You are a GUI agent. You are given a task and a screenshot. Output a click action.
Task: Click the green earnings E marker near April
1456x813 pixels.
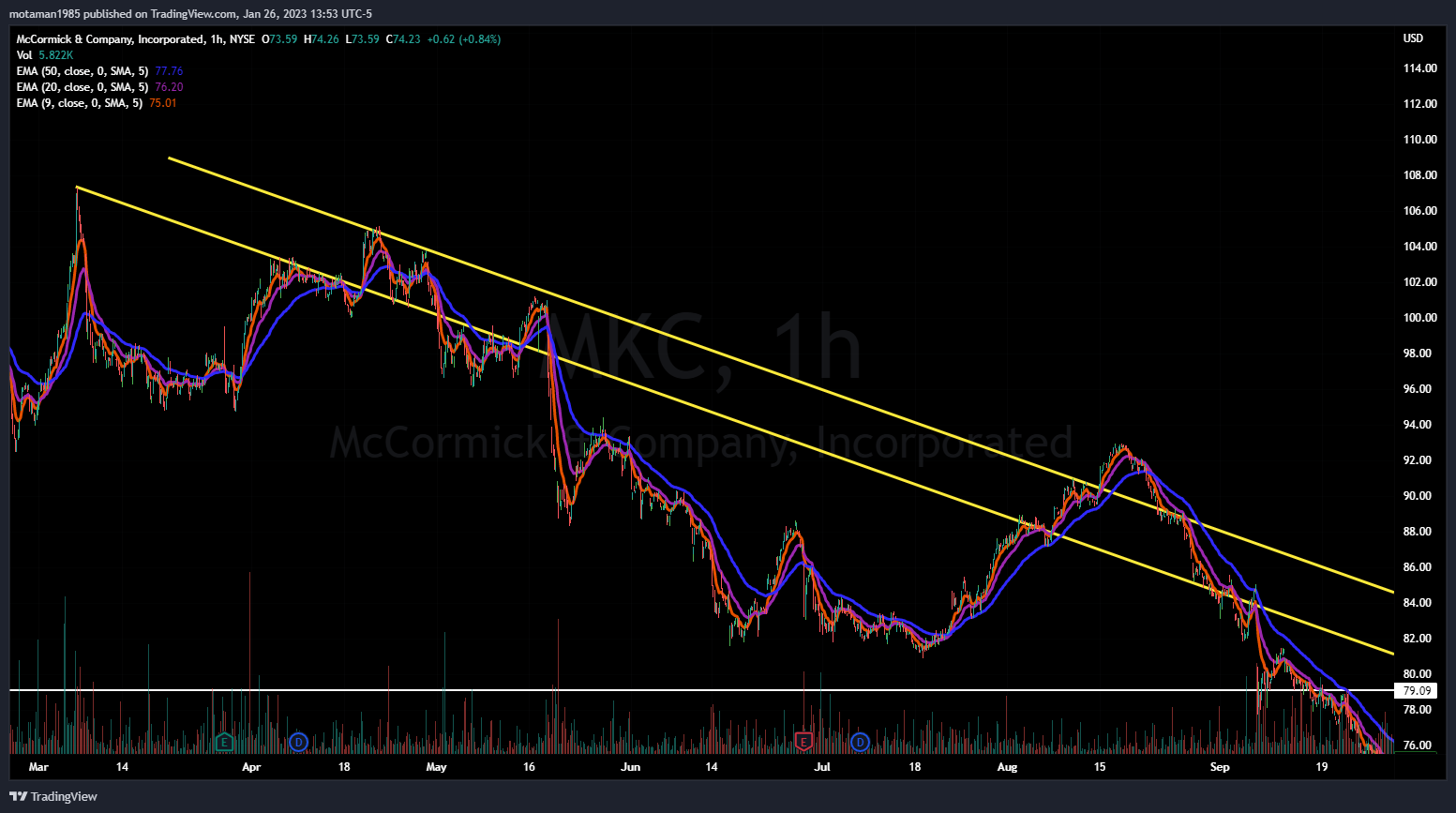(223, 743)
